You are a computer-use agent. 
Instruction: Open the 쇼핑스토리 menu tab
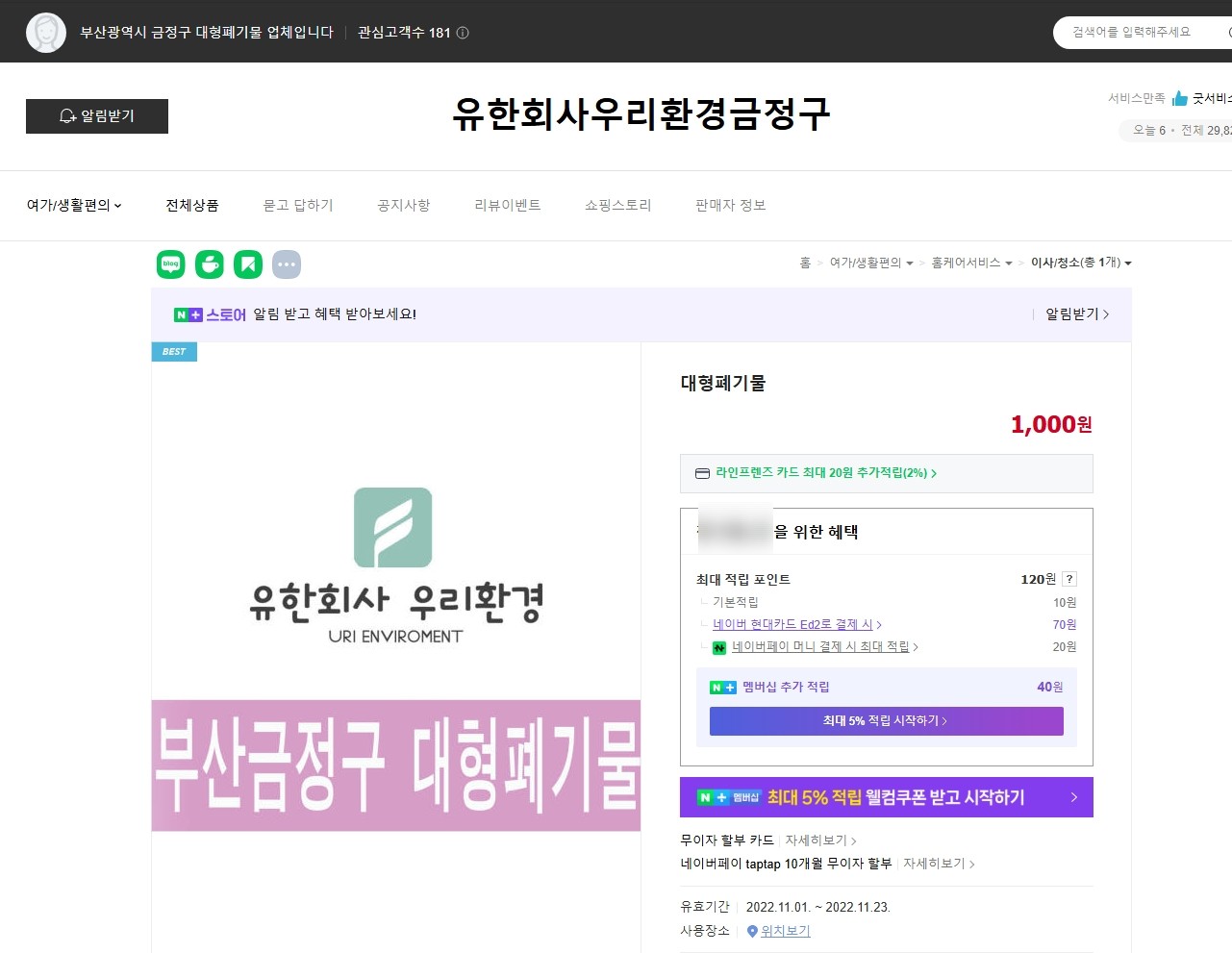pos(618,205)
